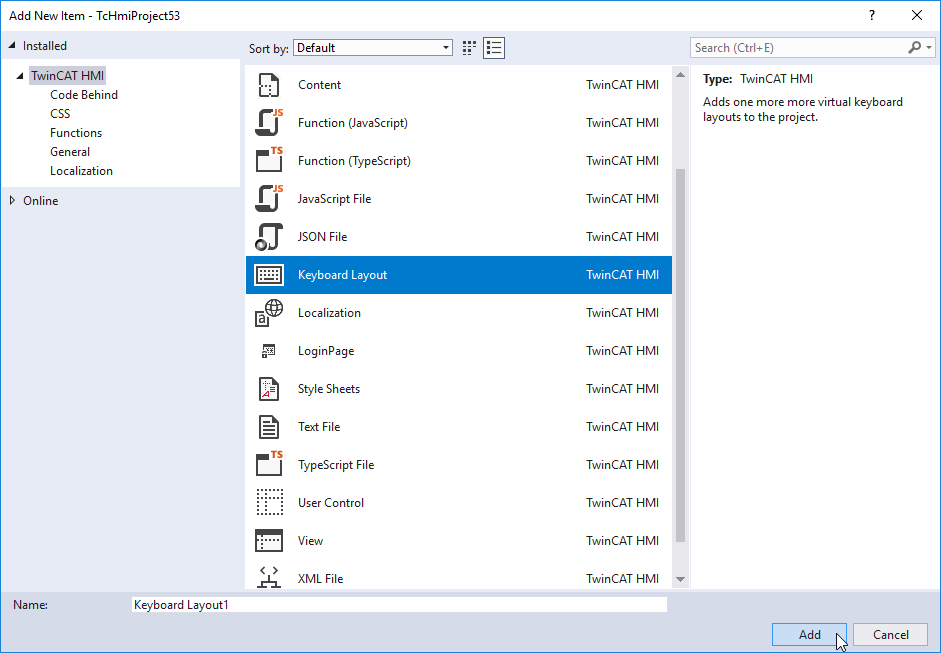Click the template list vertical scrollbar thumb
Viewport: 941px width, 653px height.
pos(680,355)
